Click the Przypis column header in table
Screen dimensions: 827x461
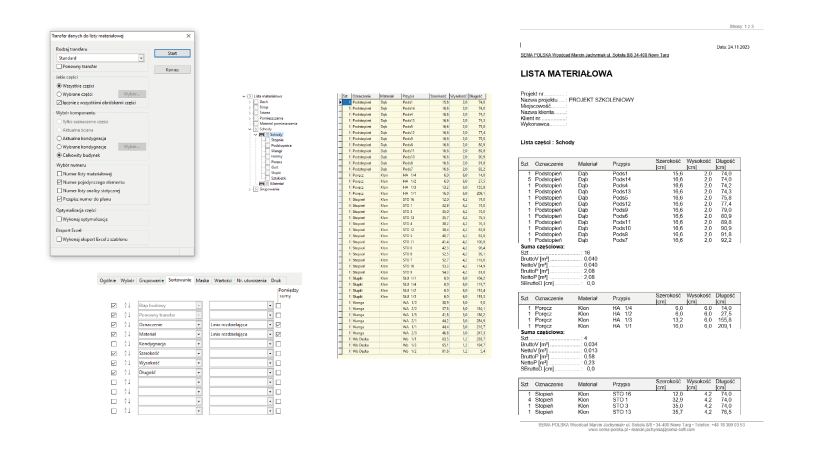coord(411,95)
